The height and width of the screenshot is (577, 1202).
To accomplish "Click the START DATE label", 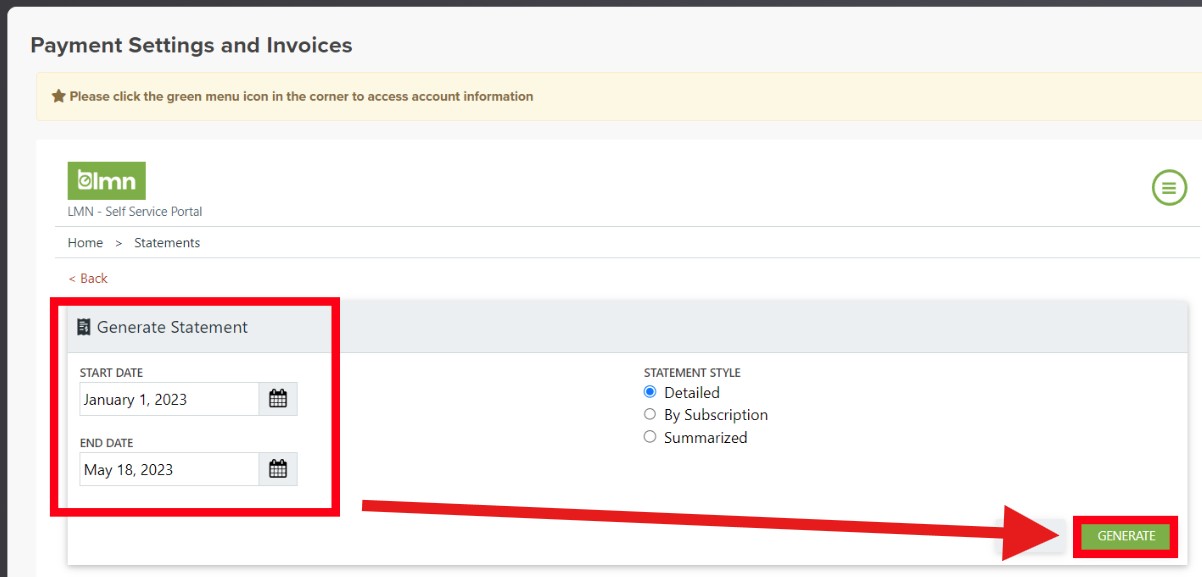I will (111, 373).
